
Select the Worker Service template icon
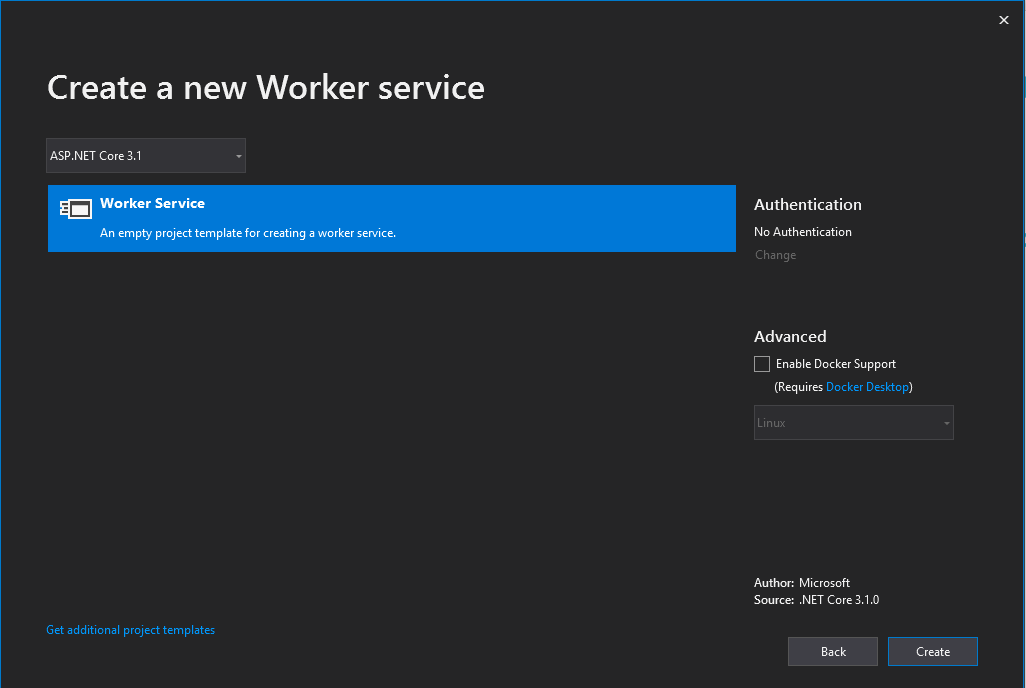pyautogui.click(x=75, y=208)
